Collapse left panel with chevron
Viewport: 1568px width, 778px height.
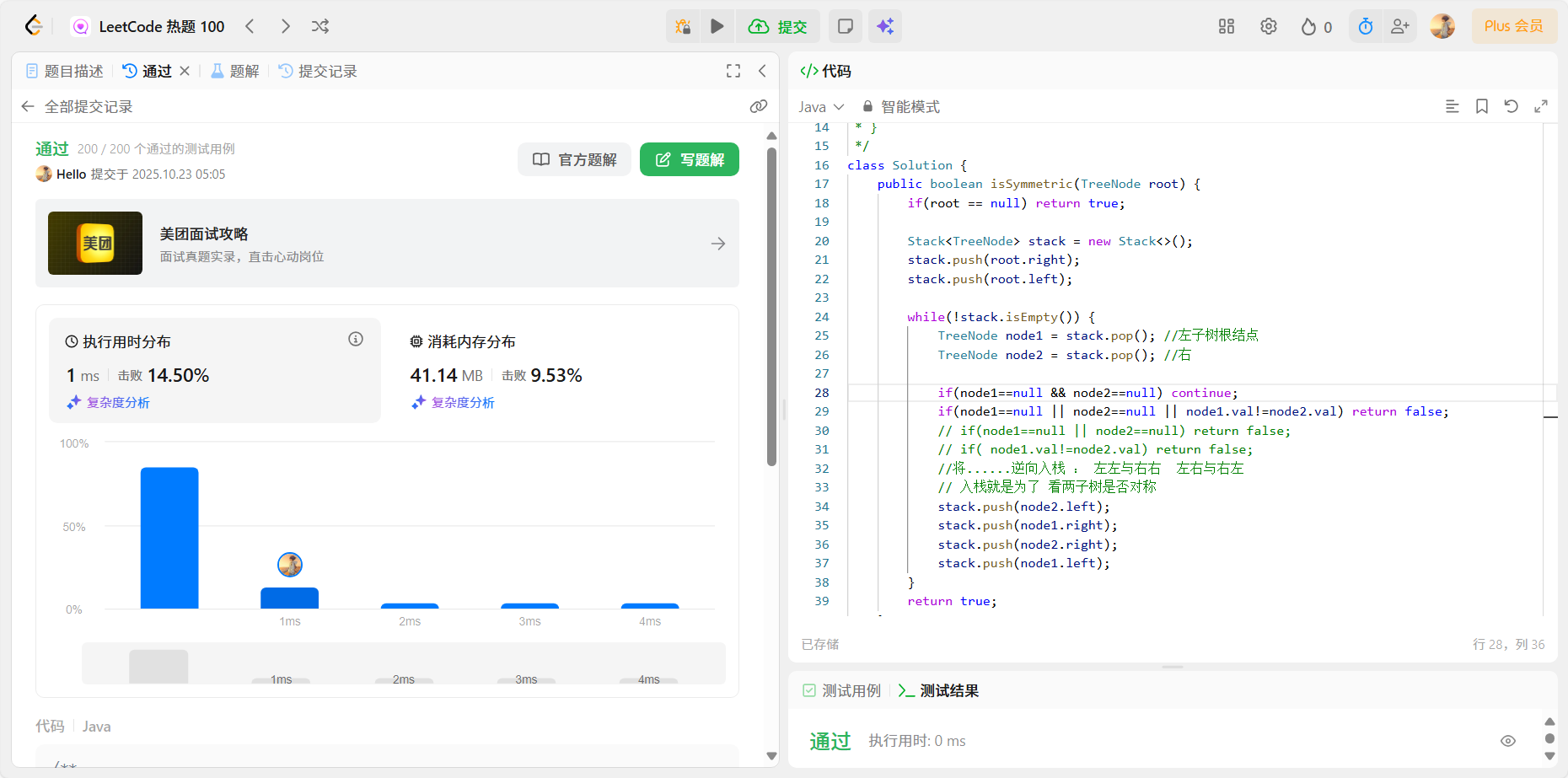762,72
